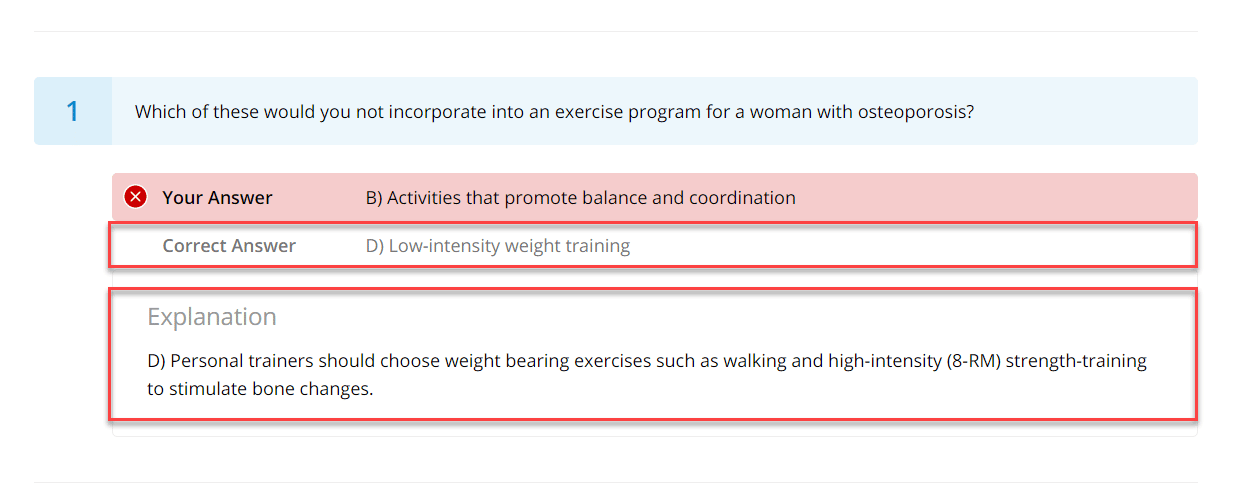Click the 'Correct Answer' label

pyautogui.click(x=229, y=245)
